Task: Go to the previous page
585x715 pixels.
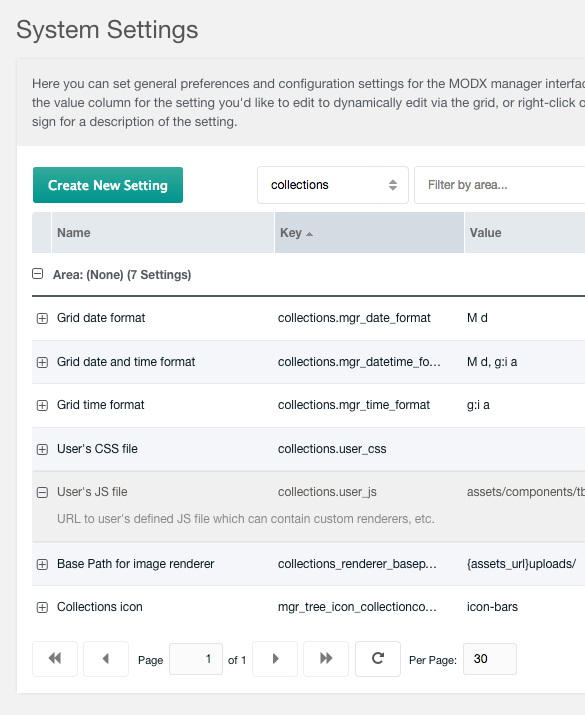Action: click(106, 658)
